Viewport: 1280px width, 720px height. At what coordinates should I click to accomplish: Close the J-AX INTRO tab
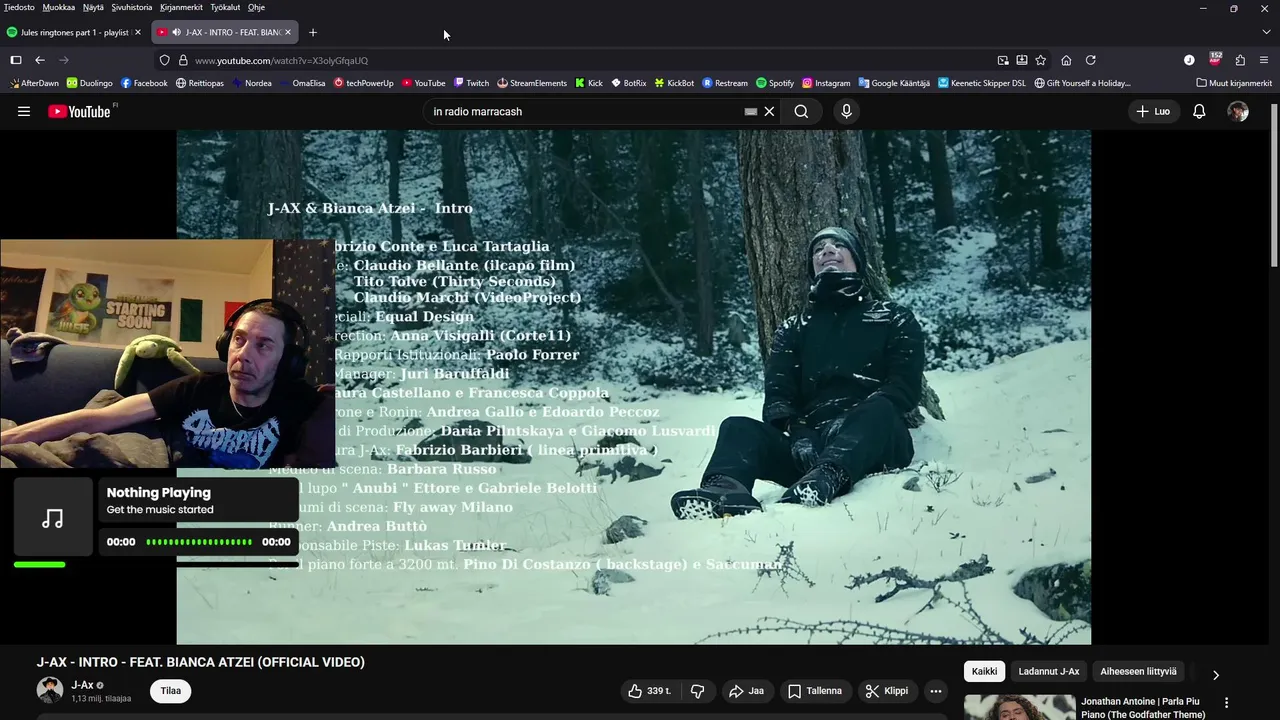(288, 32)
